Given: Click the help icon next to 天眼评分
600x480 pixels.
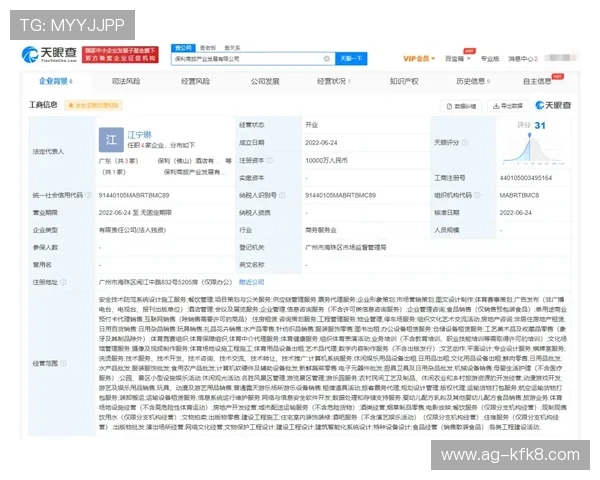Looking at the screenshot, I should pyautogui.click(x=465, y=143).
